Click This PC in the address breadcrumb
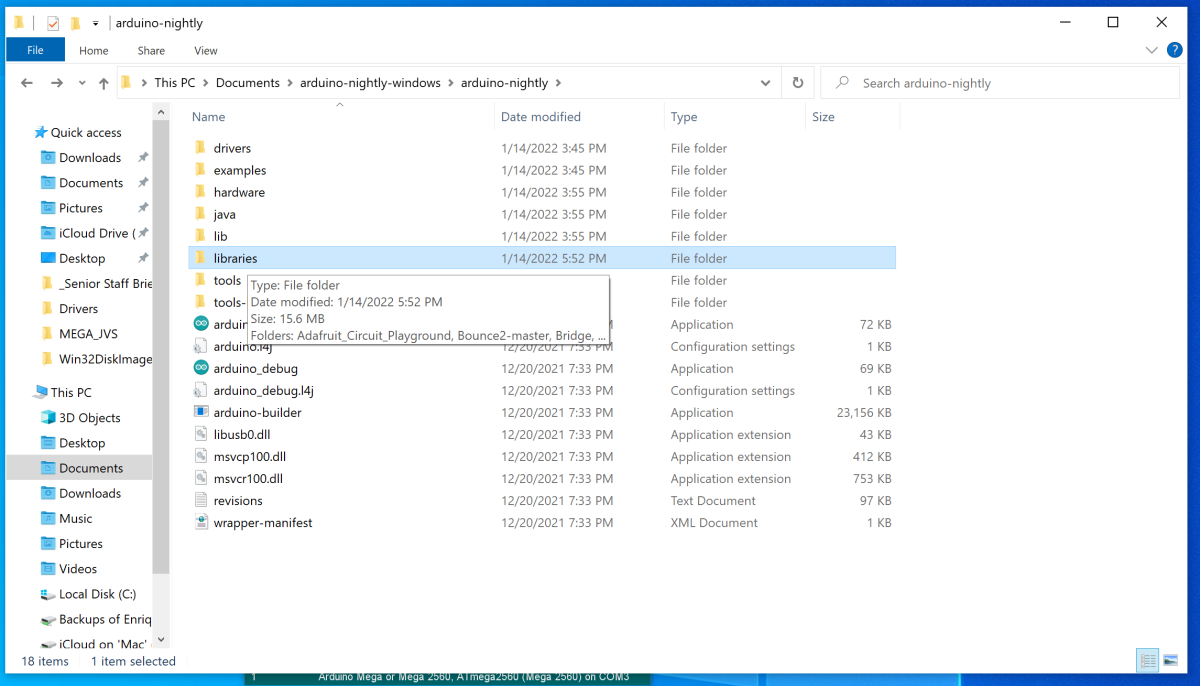This screenshot has width=1200, height=686. click(175, 83)
